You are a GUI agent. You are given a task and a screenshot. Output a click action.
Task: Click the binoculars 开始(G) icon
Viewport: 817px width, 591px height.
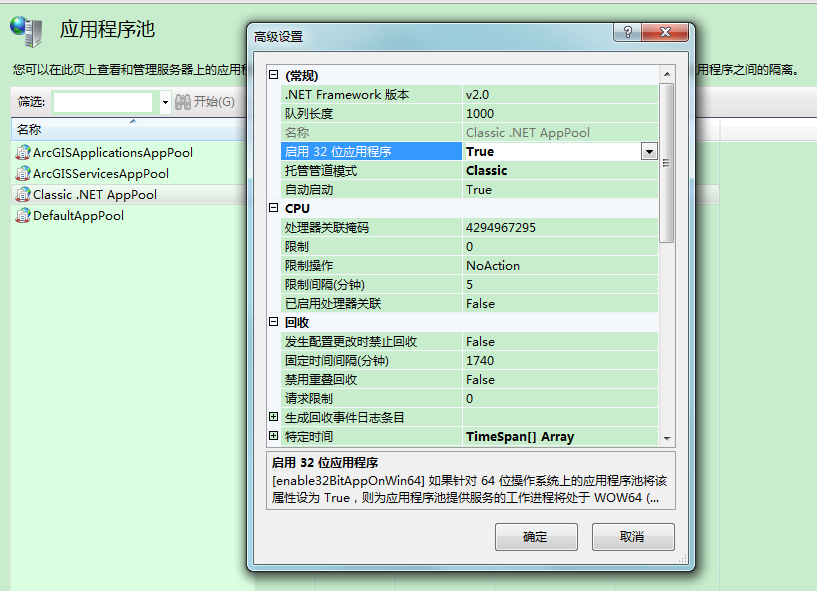[183, 102]
